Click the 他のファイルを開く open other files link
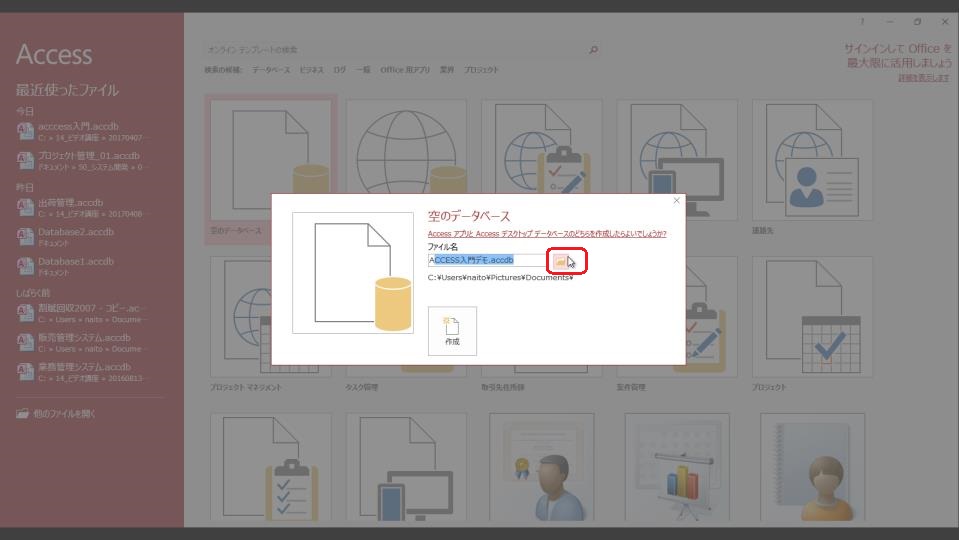This screenshot has width=959, height=540. (64, 414)
